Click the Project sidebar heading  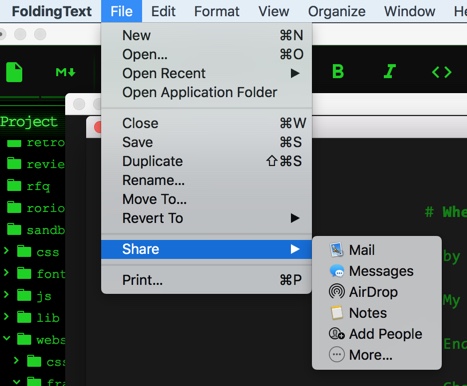coord(29,122)
